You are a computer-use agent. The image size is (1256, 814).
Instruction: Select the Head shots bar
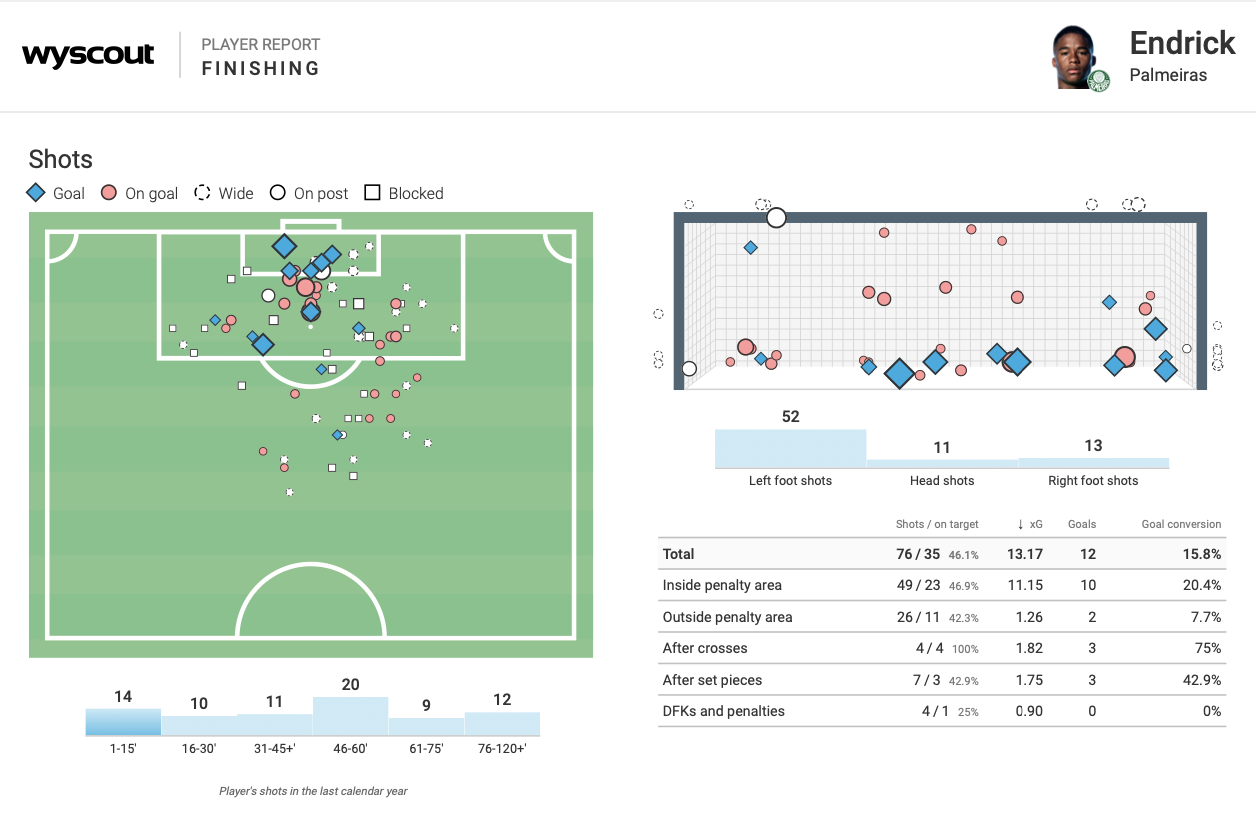[x=942, y=464]
